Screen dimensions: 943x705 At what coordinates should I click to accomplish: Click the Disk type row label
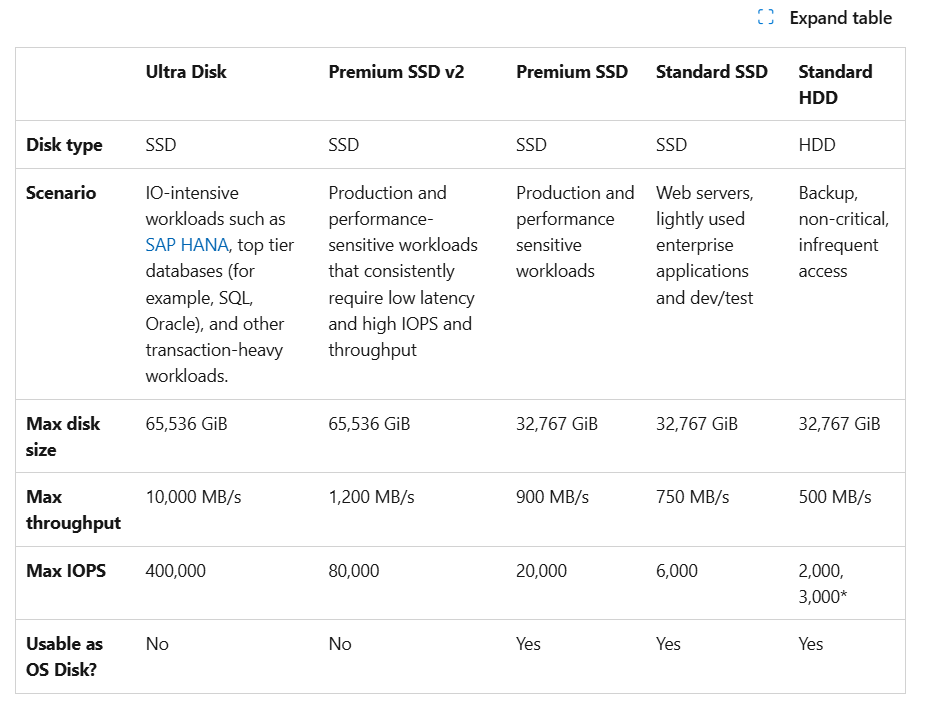click(x=64, y=145)
